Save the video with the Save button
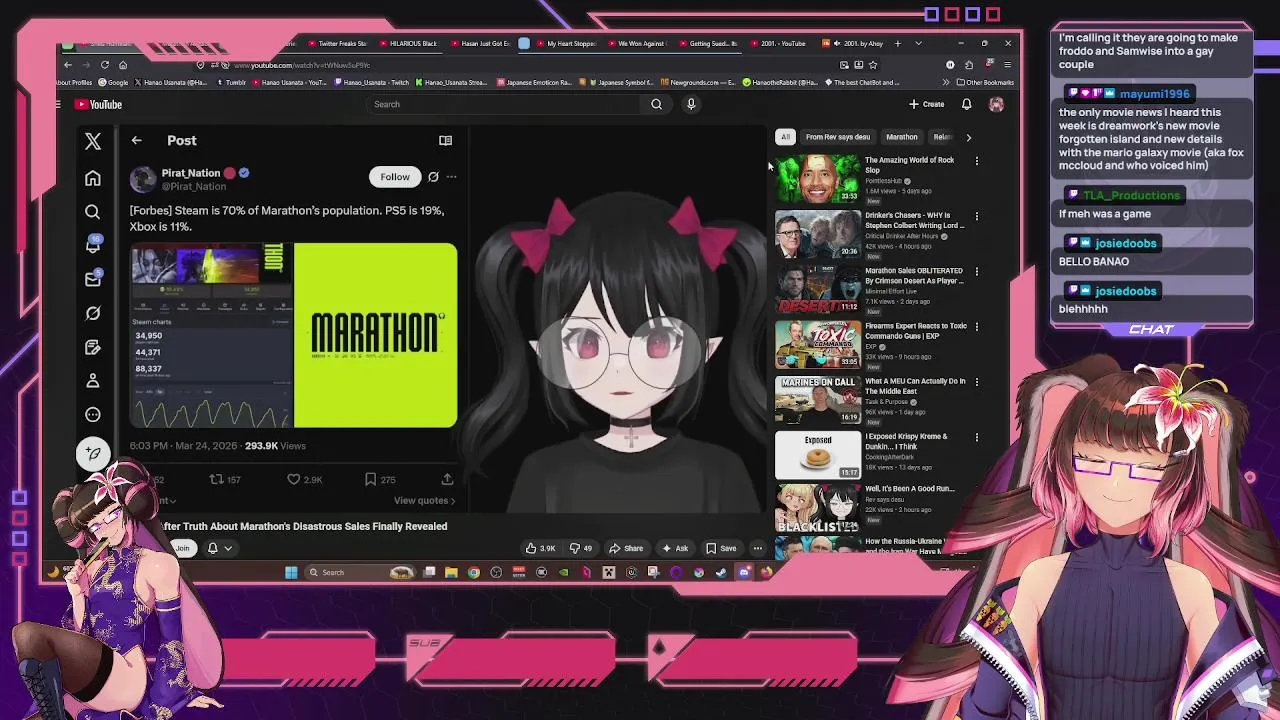This screenshot has height=720, width=1280. [721, 548]
